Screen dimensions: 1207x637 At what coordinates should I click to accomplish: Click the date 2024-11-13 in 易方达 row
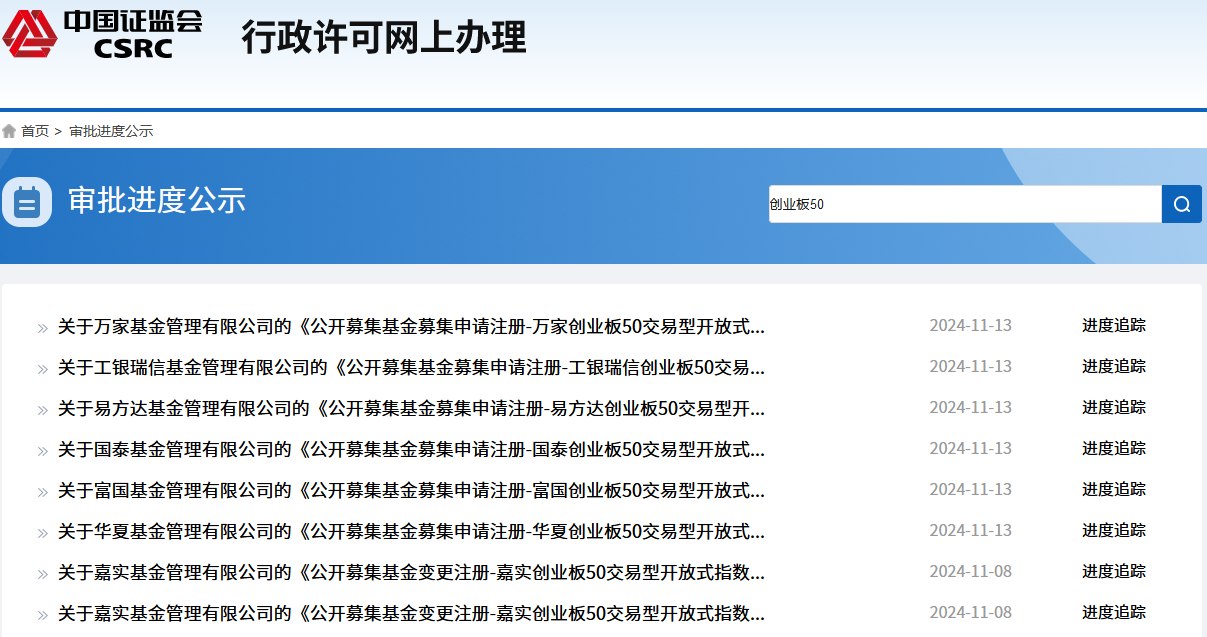(x=970, y=407)
